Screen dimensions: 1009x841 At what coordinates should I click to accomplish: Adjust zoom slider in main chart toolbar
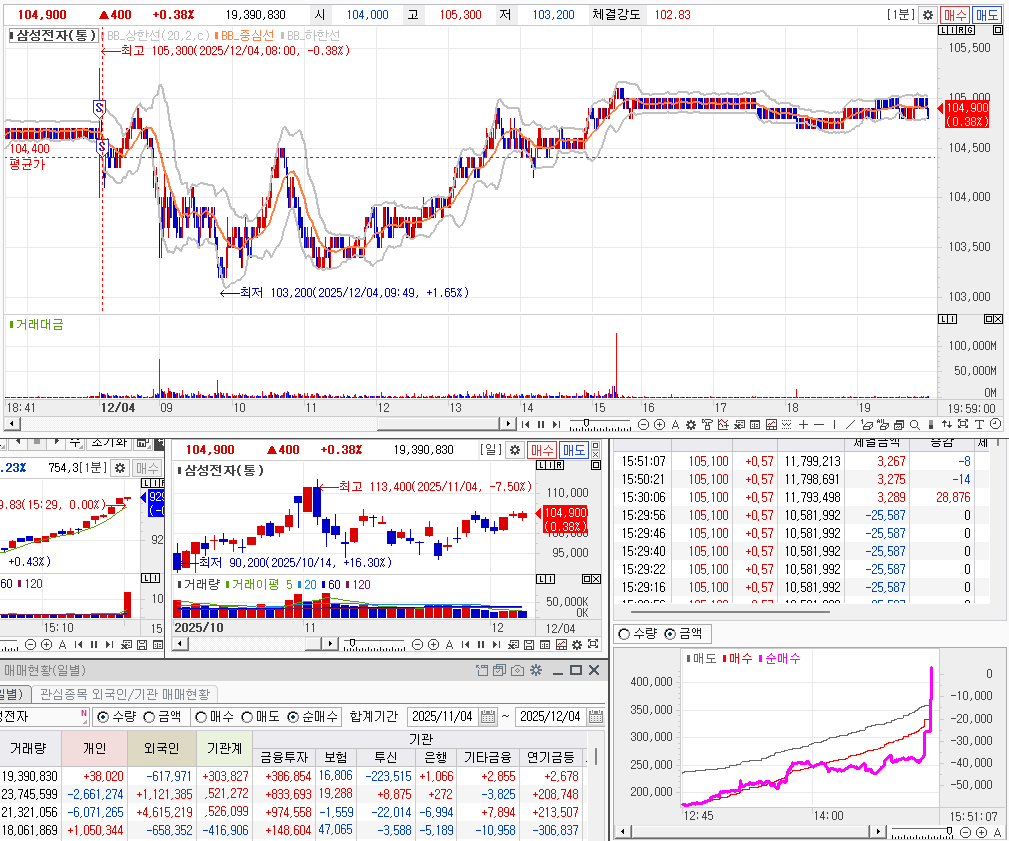point(586,423)
